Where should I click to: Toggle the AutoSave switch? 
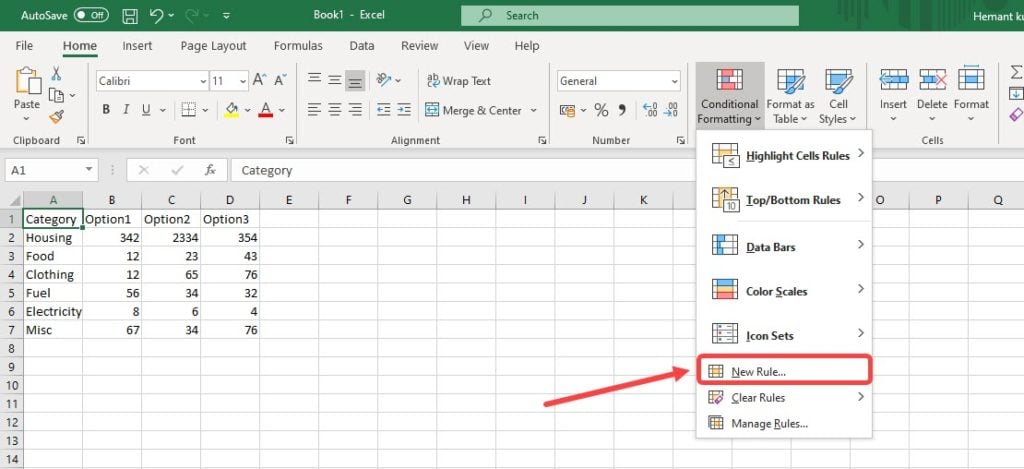[91, 16]
